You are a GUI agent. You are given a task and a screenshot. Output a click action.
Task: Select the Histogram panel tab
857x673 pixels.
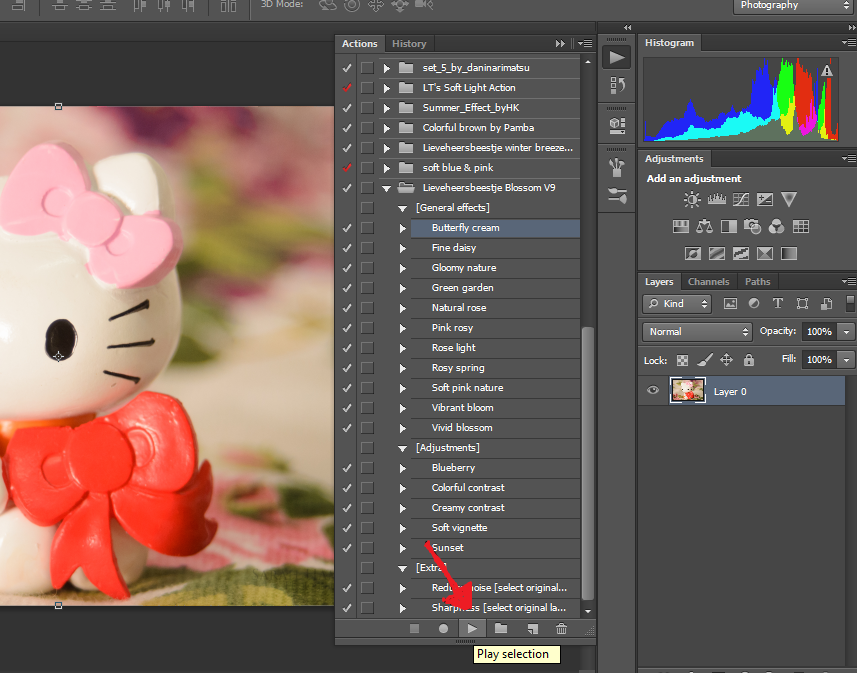(669, 43)
